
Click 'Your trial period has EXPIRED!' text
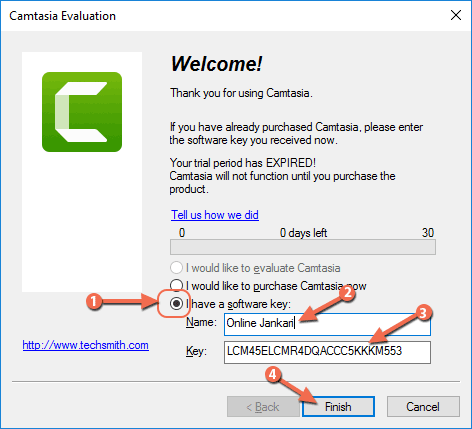pos(243,163)
